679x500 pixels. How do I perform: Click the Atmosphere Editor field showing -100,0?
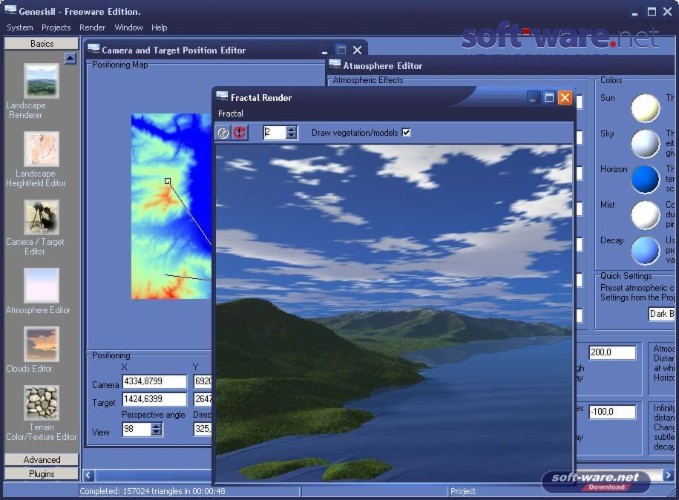tap(612, 412)
